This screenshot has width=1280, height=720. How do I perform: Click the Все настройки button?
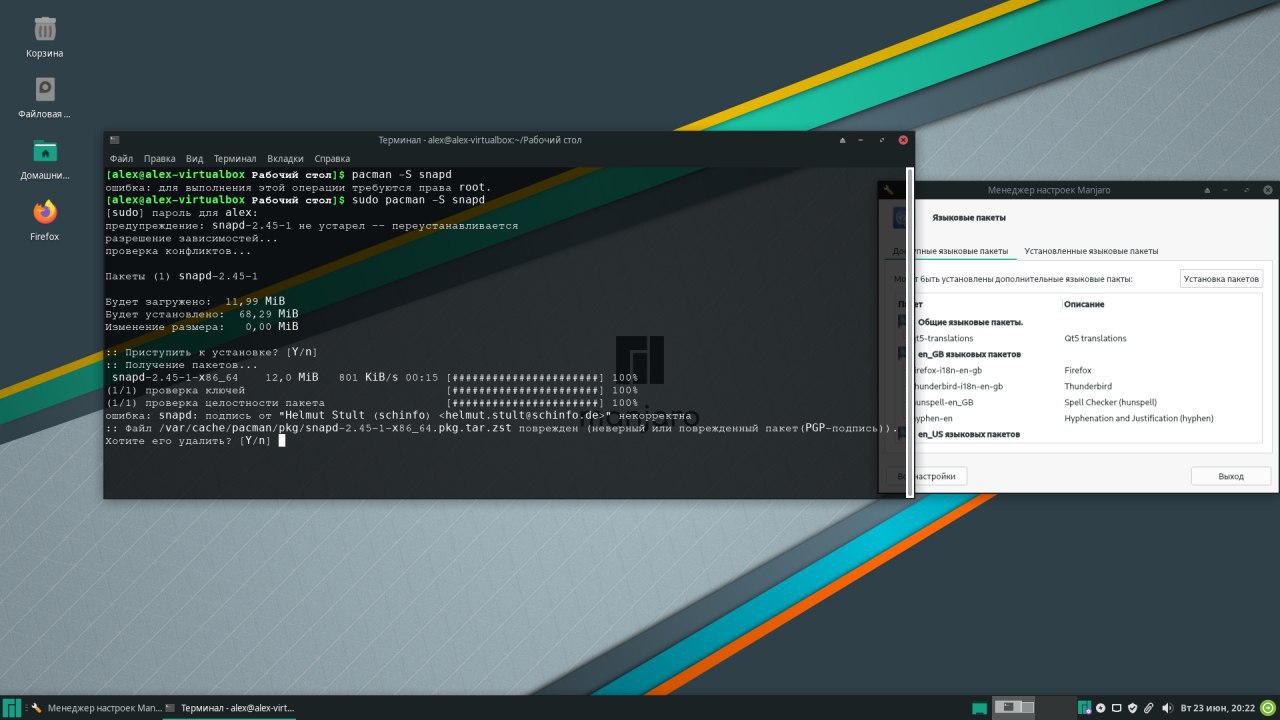click(927, 476)
